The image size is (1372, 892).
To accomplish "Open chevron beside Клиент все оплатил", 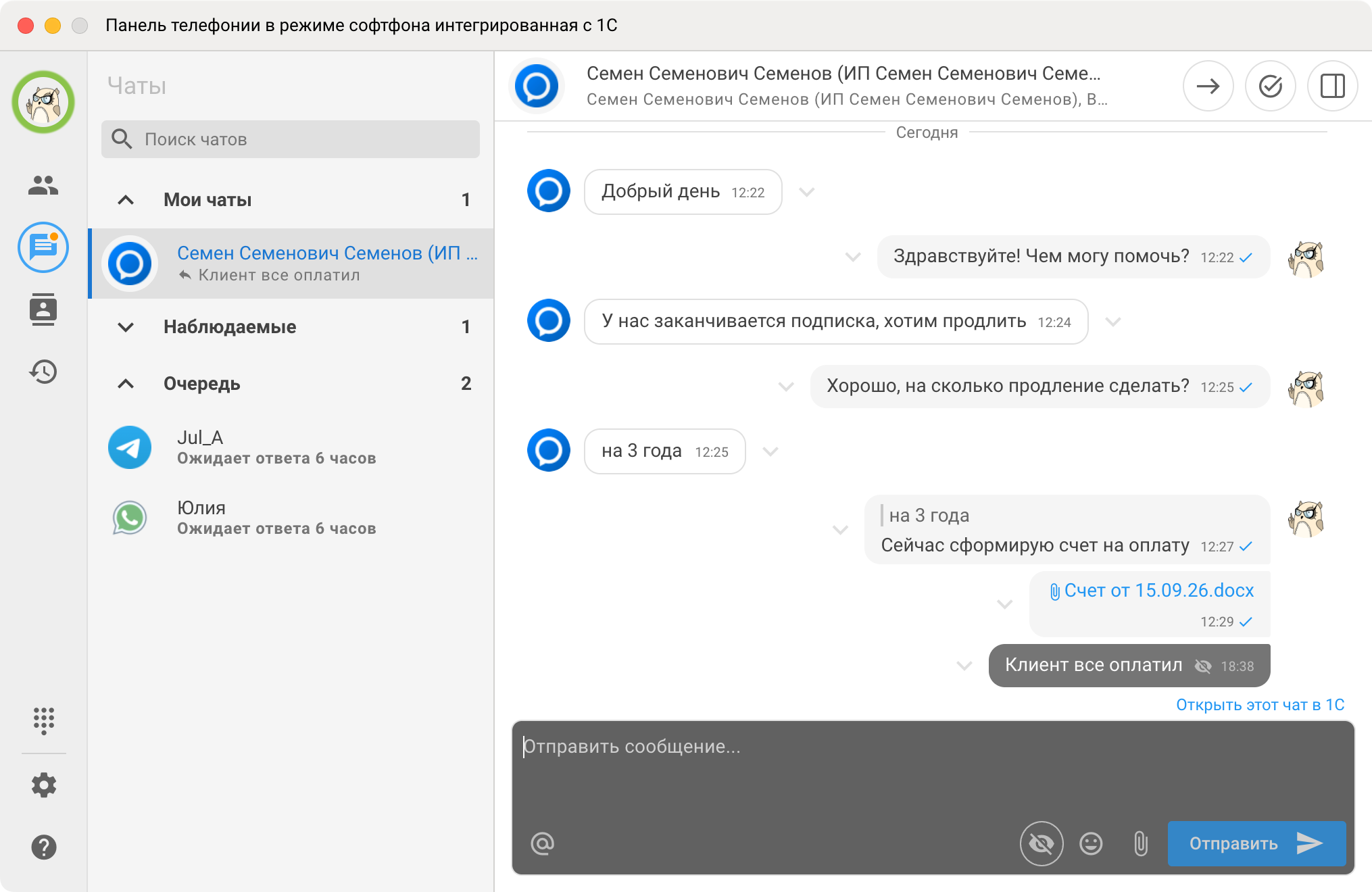I will click(x=964, y=666).
